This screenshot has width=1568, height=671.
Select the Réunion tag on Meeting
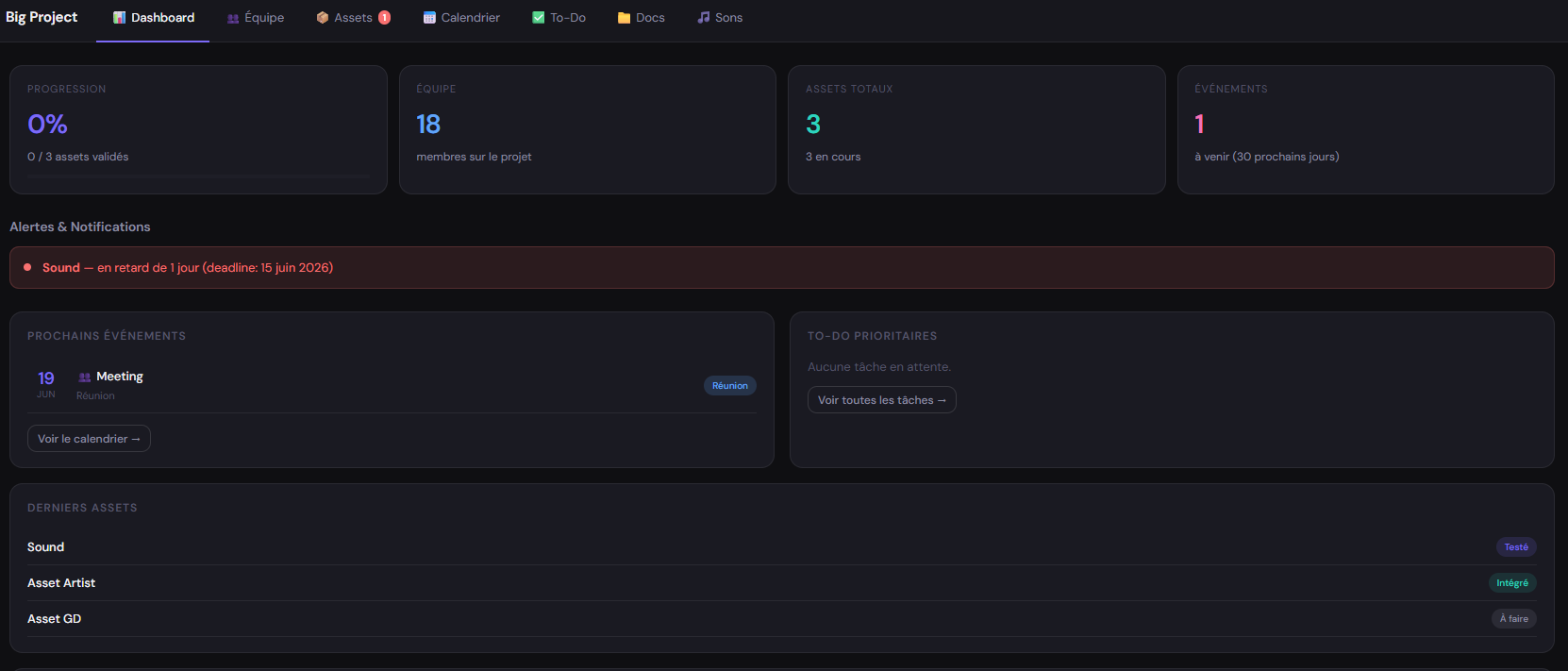click(730, 386)
